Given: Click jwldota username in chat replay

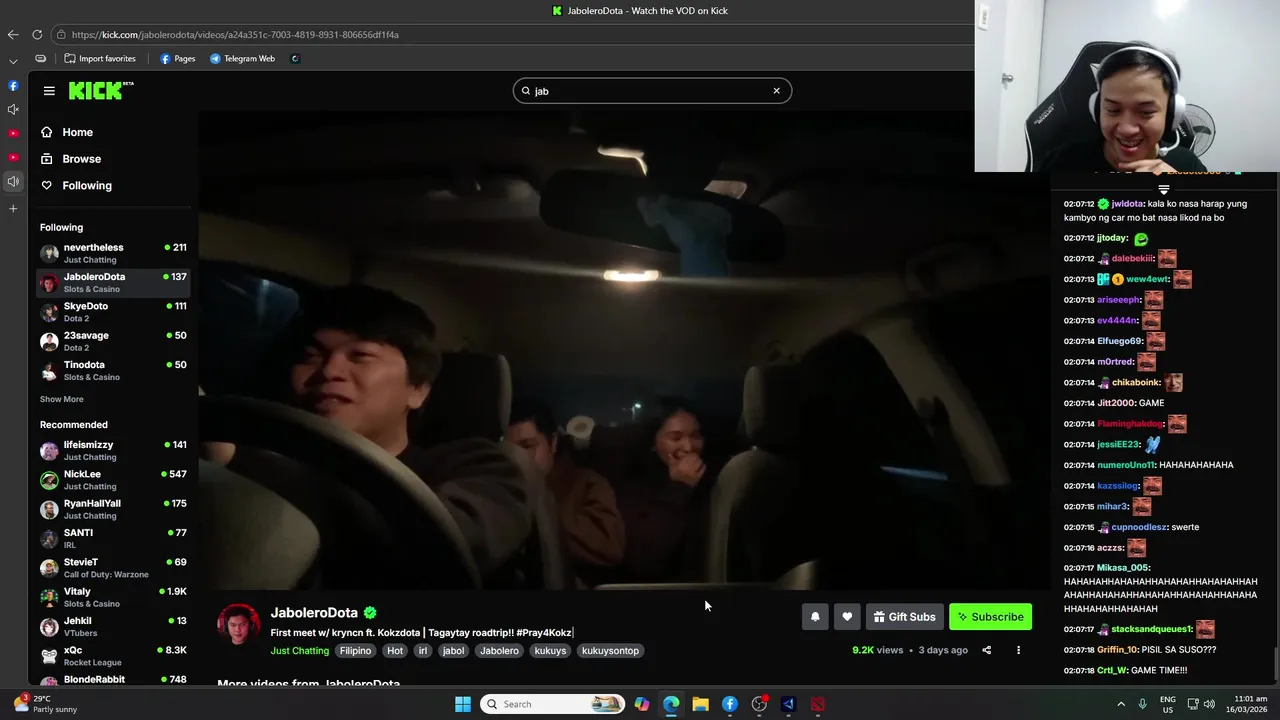Looking at the screenshot, I should click(x=1128, y=204).
